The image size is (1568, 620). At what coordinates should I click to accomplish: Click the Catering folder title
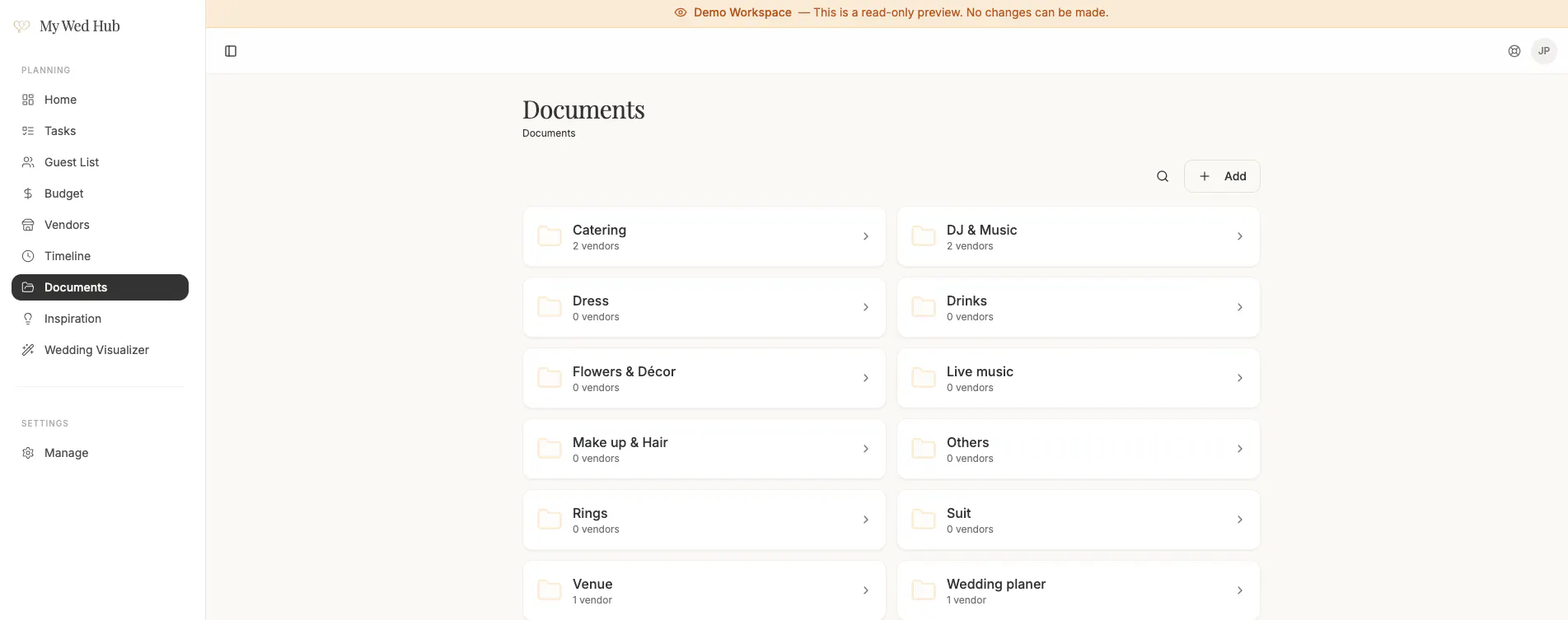599,230
